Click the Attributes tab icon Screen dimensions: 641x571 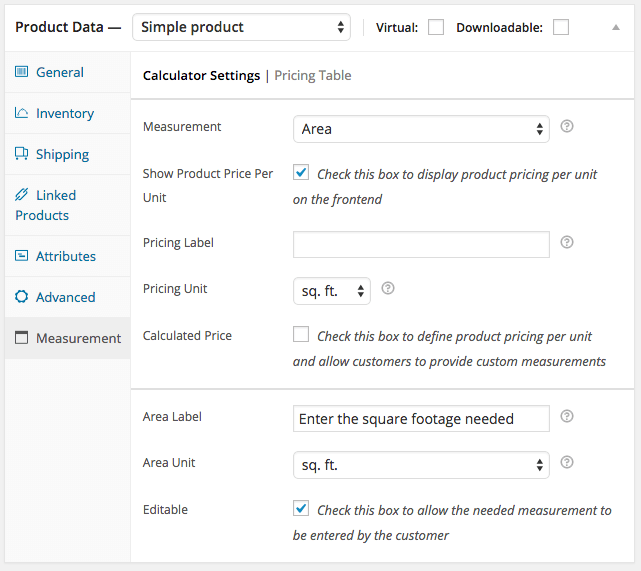click(x=22, y=256)
